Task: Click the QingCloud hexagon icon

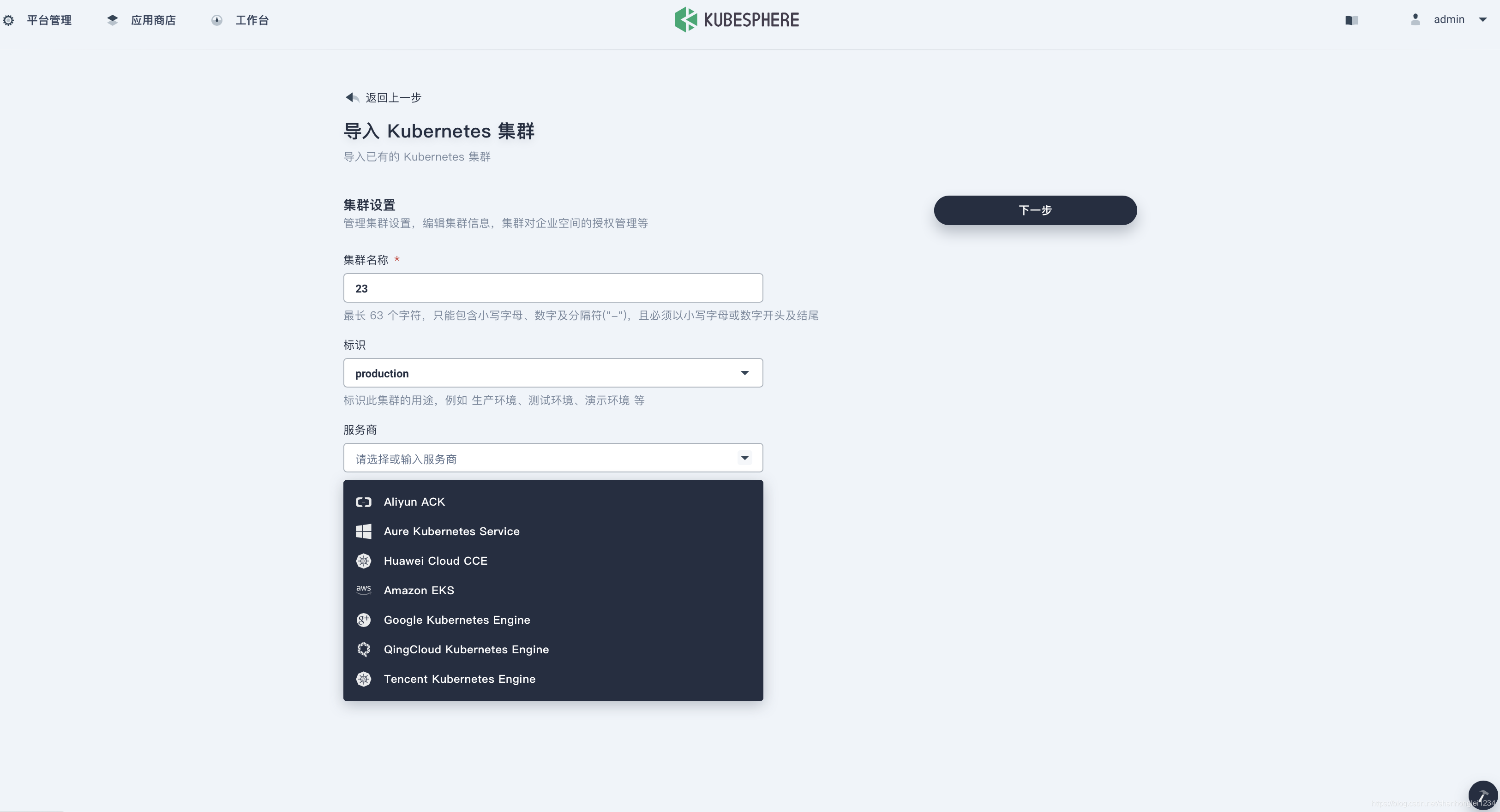Action: coord(363,650)
